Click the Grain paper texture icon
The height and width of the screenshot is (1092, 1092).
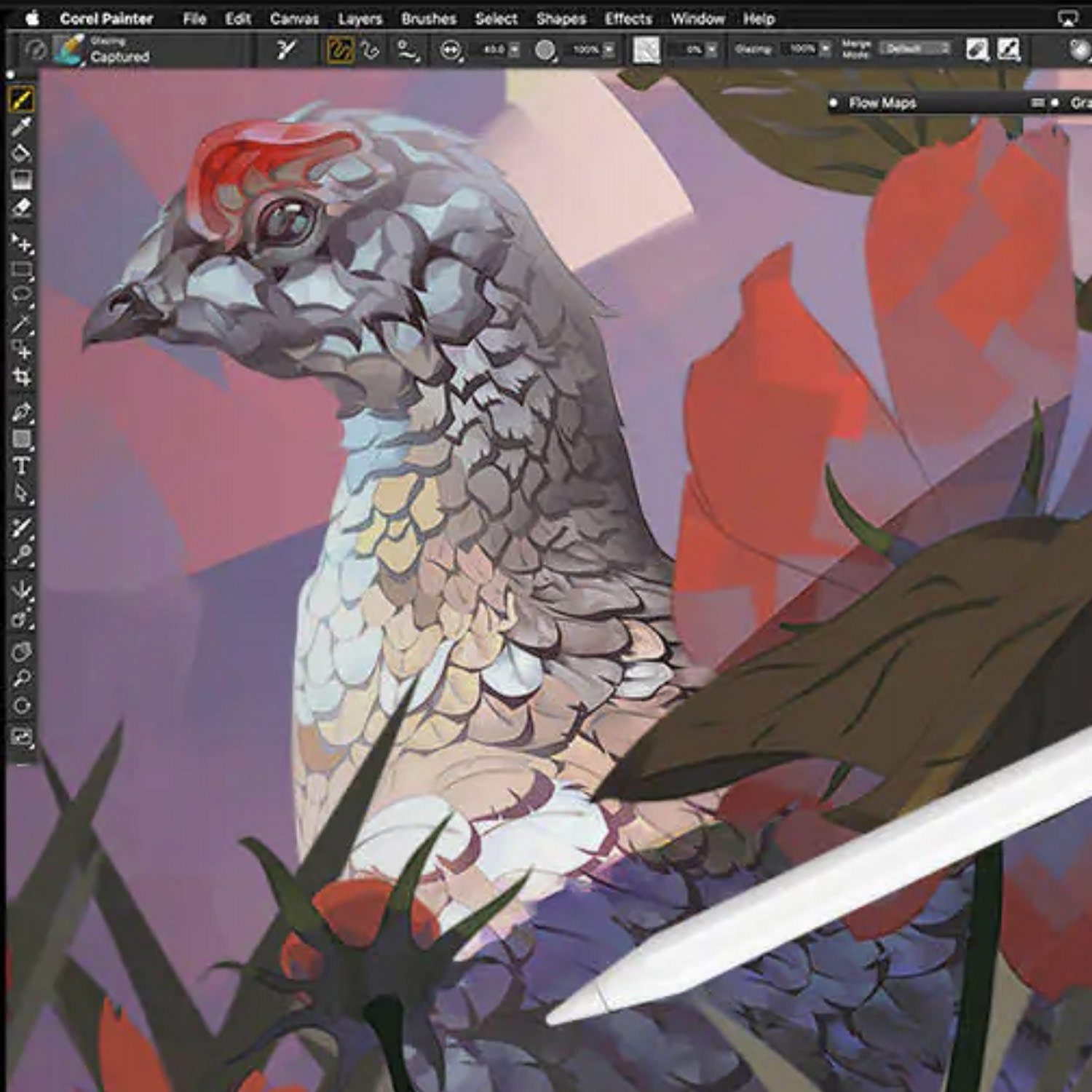pyautogui.click(x=646, y=50)
